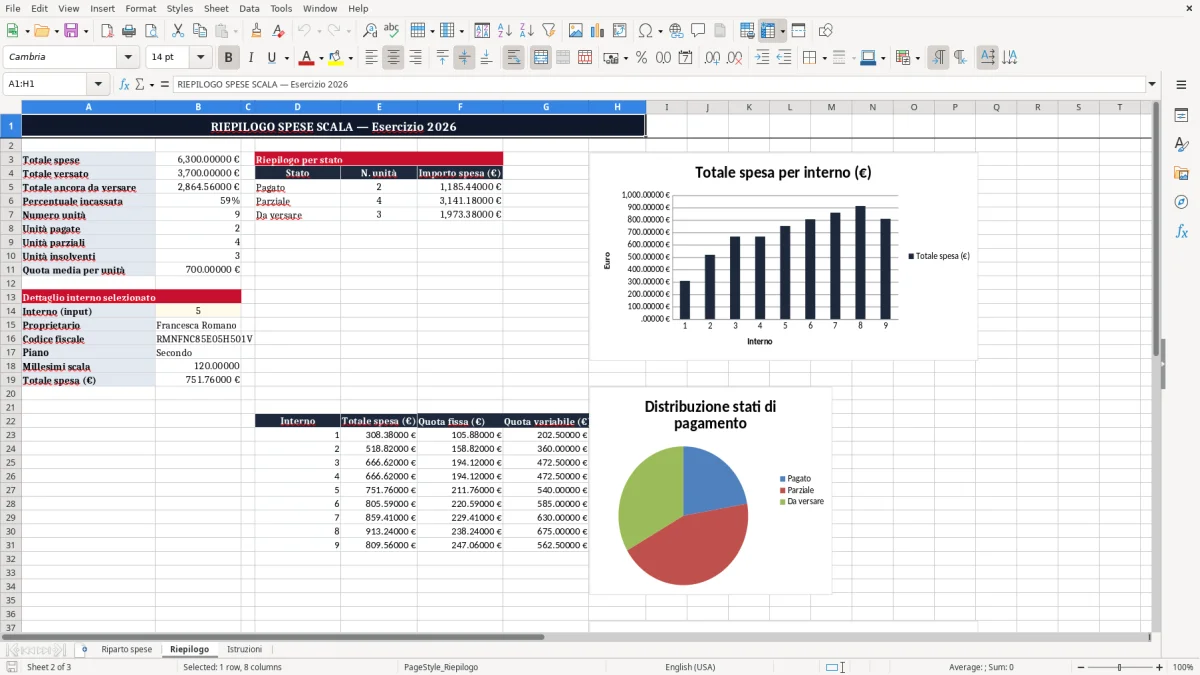Viewport: 1200px width, 675px height.
Task: Open the Name Box dropdown
Action: (x=98, y=84)
